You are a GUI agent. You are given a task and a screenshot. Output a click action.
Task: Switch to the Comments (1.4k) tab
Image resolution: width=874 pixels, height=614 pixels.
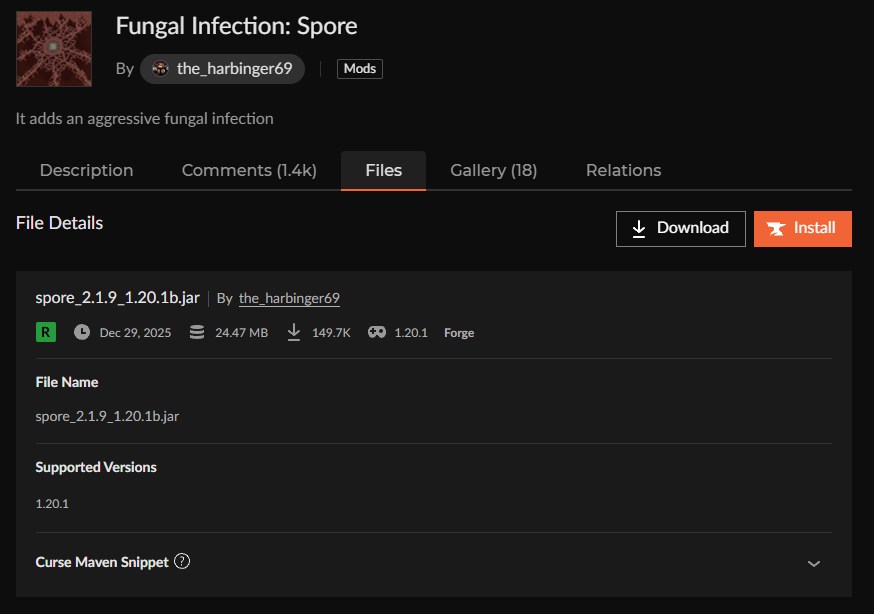(x=249, y=170)
